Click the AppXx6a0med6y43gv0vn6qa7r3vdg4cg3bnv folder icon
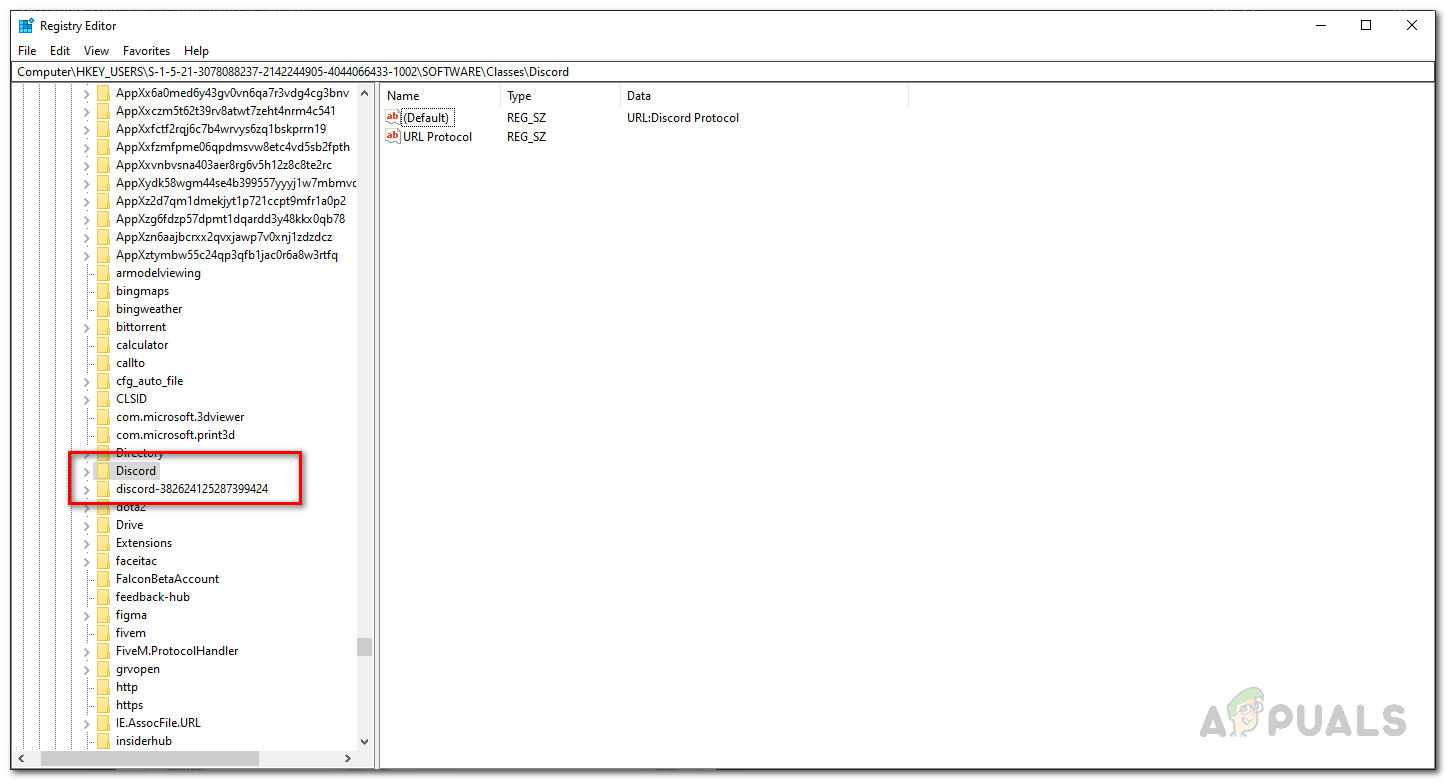 102,93
